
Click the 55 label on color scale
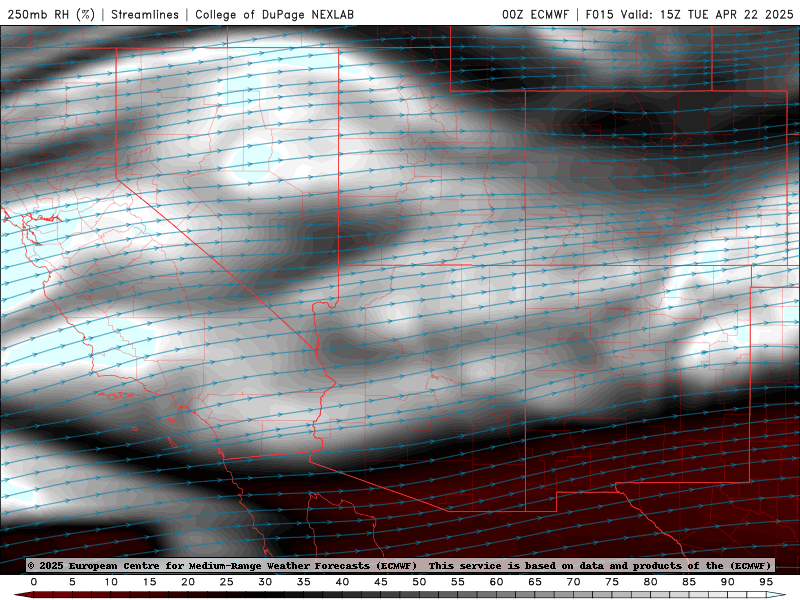coord(458,582)
